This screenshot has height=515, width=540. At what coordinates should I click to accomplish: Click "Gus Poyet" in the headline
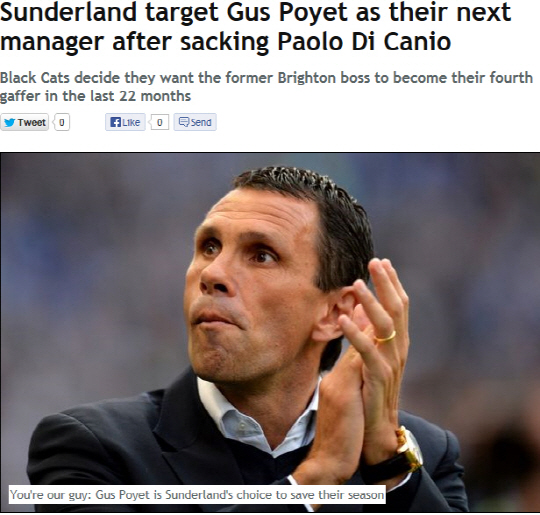[287, 14]
